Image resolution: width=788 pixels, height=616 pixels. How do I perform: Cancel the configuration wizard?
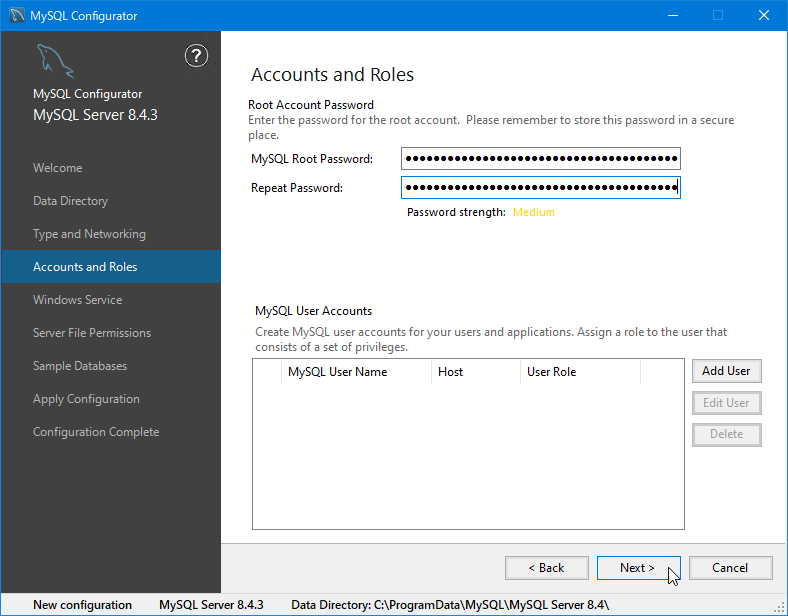point(730,568)
